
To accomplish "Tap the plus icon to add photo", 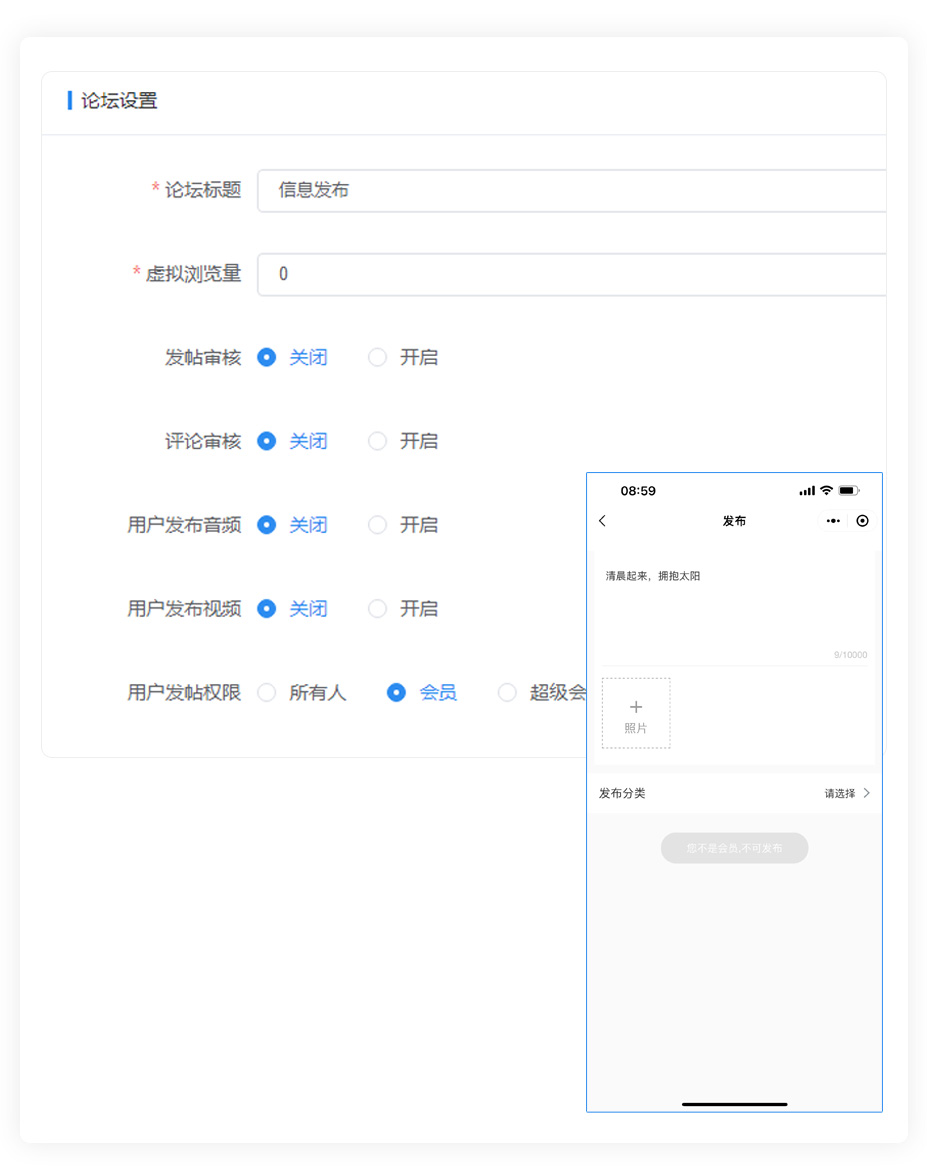I will pyautogui.click(x=636, y=707).
